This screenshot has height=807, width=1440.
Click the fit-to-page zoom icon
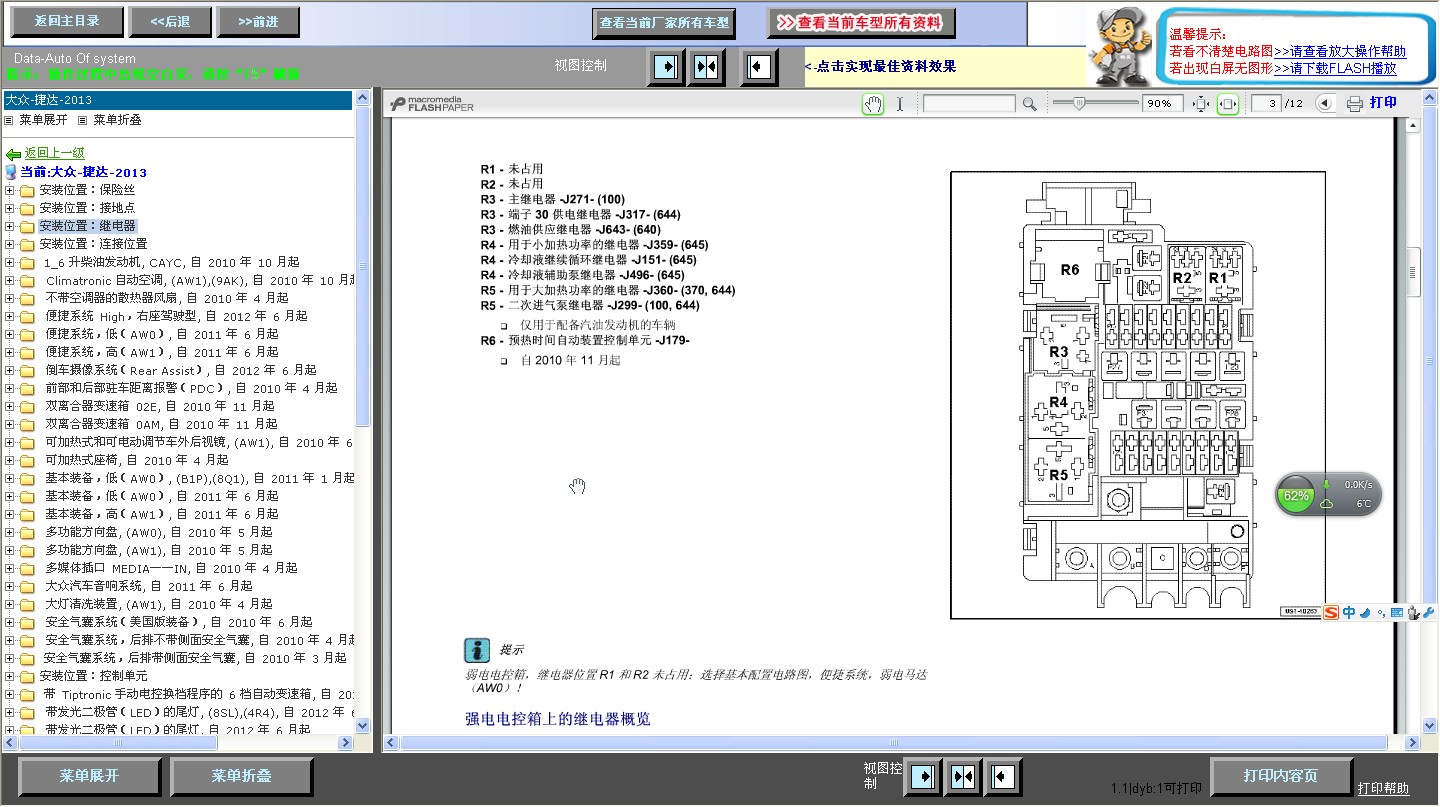(1201, 104)
